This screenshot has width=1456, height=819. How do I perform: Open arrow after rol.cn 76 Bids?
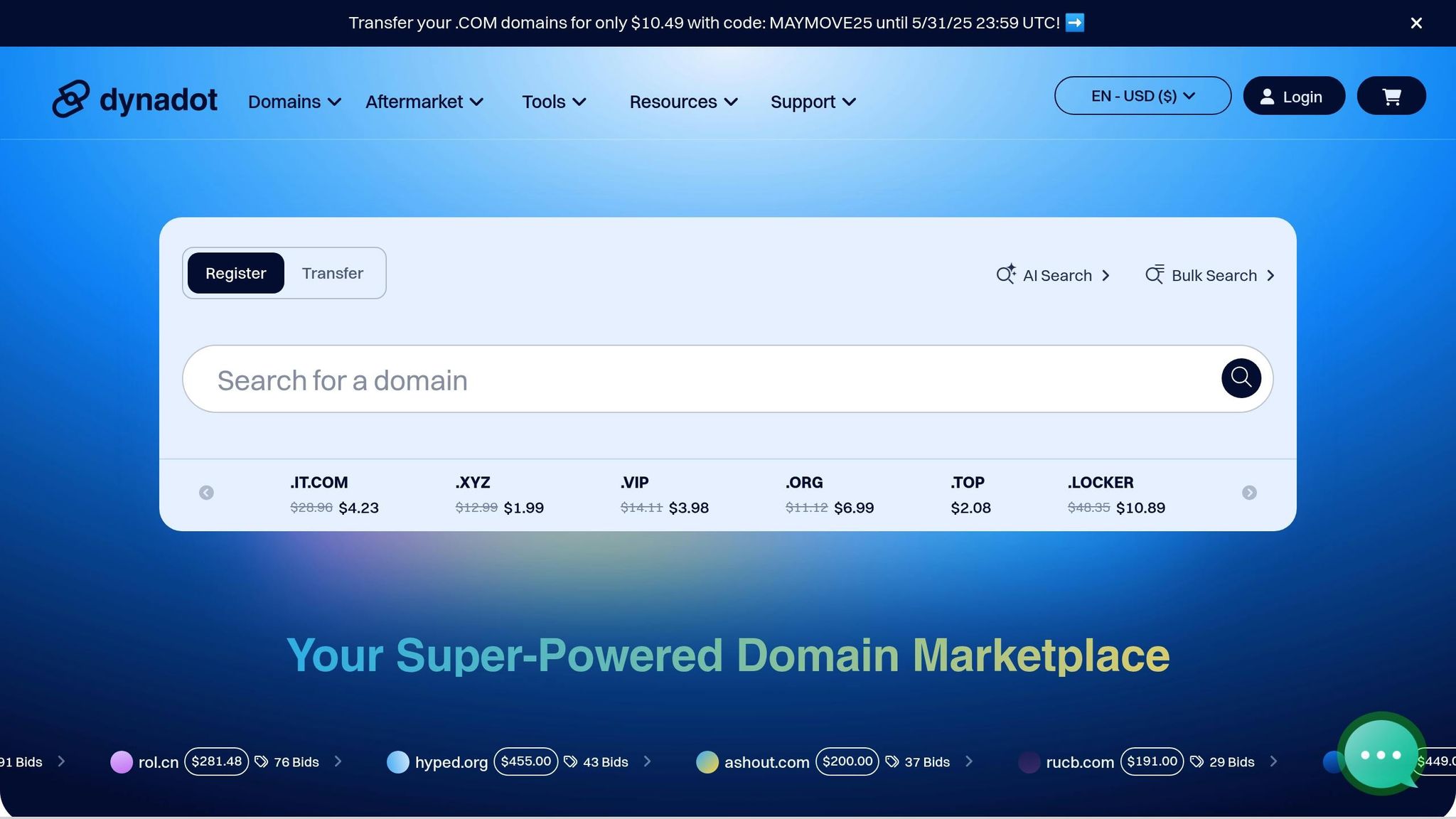pyautogui.click(x=338, y=761)
